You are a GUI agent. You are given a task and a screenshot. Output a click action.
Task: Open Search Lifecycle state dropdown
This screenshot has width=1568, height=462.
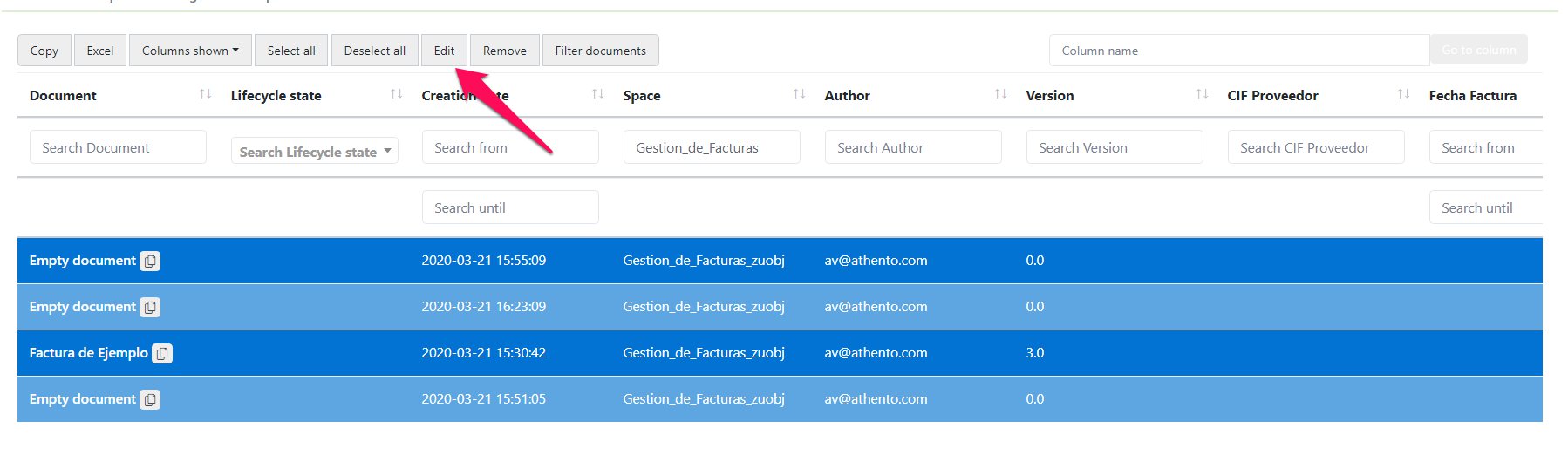click(x=315, y=152)
